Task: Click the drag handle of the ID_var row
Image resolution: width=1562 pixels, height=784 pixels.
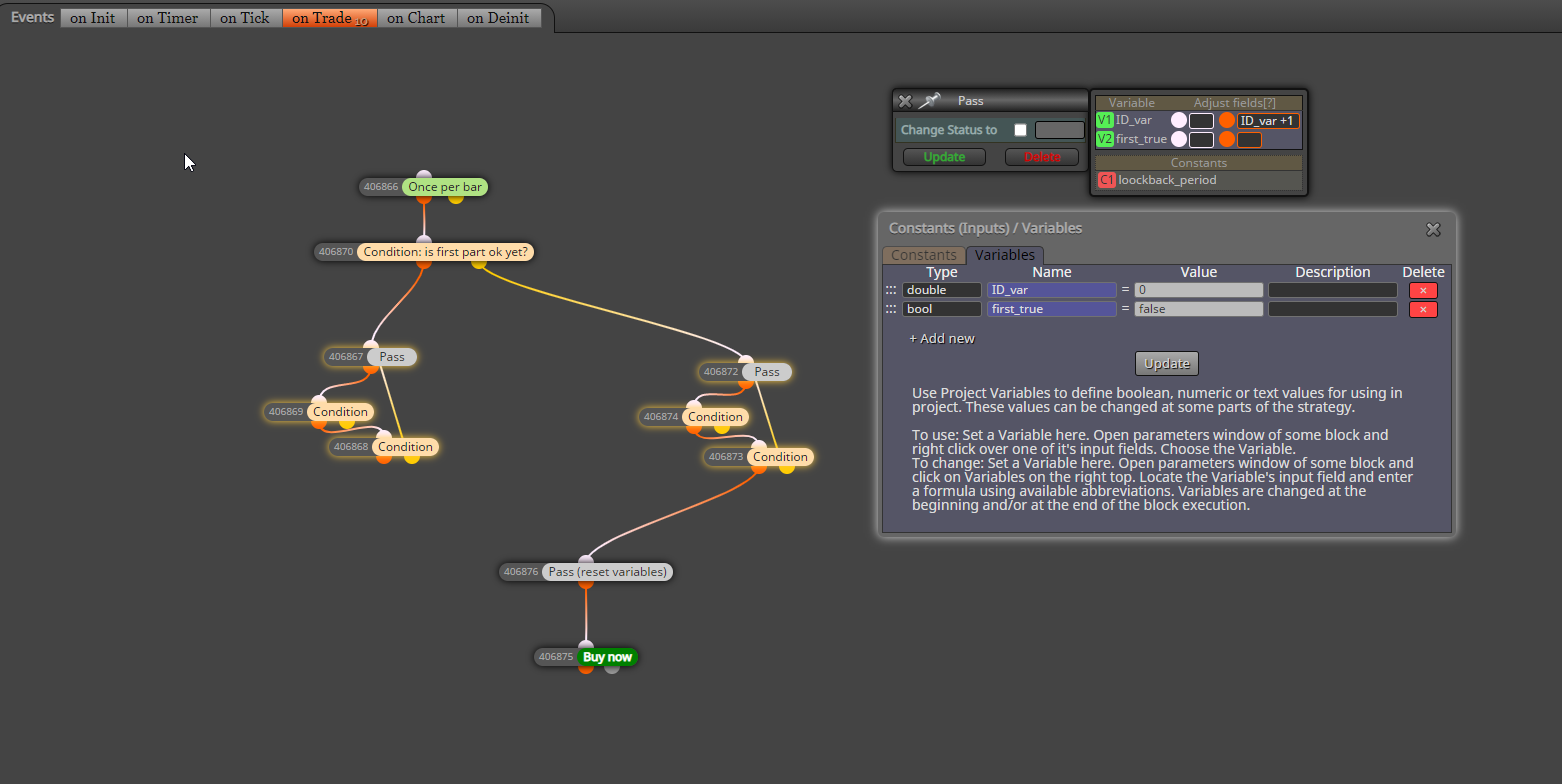Action: click(x=891, y=290)
